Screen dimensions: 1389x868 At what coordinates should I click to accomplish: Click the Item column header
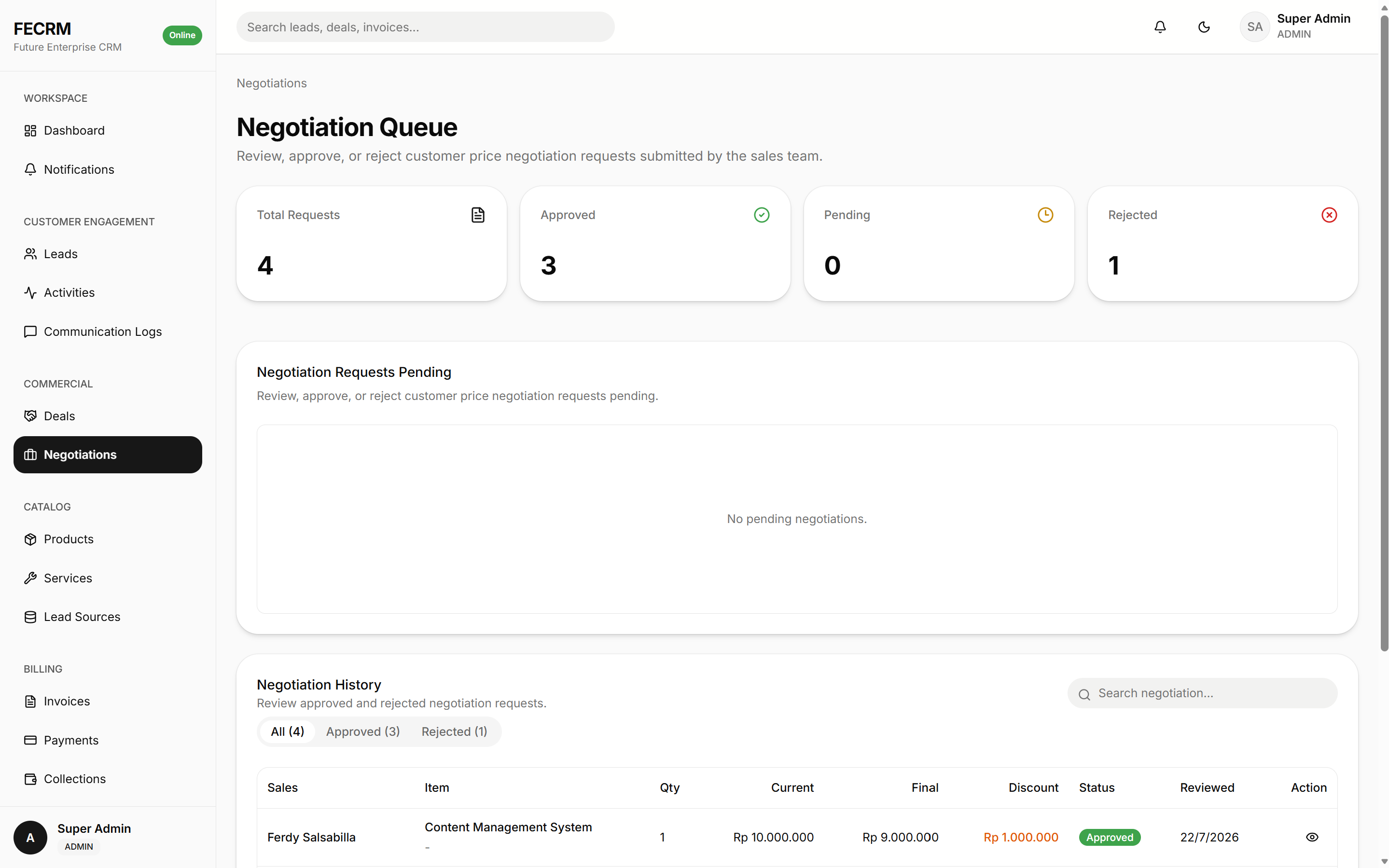click(x=437, y=787)
